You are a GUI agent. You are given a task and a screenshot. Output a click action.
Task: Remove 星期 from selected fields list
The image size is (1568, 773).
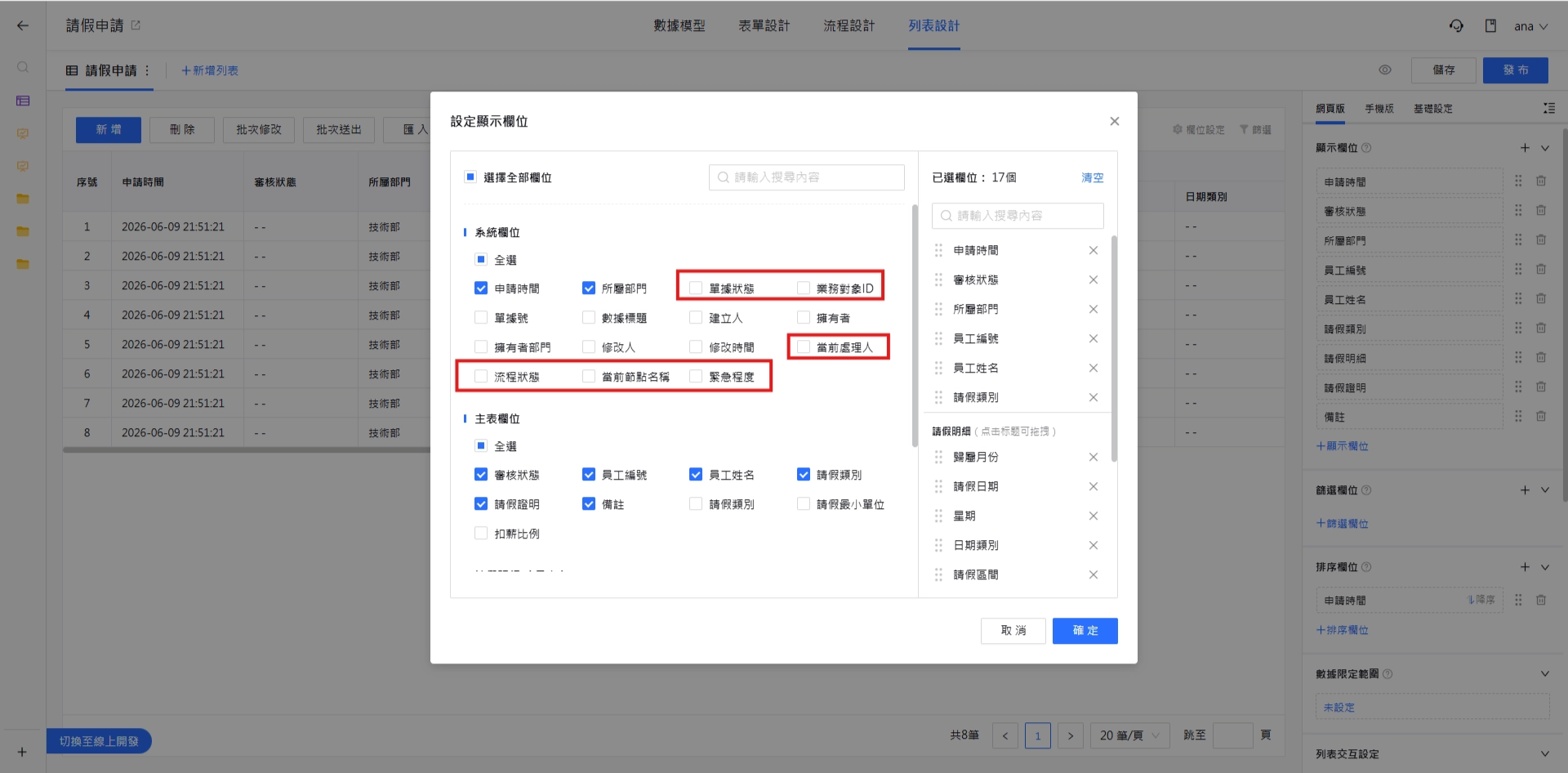(x=1093, y=516)
